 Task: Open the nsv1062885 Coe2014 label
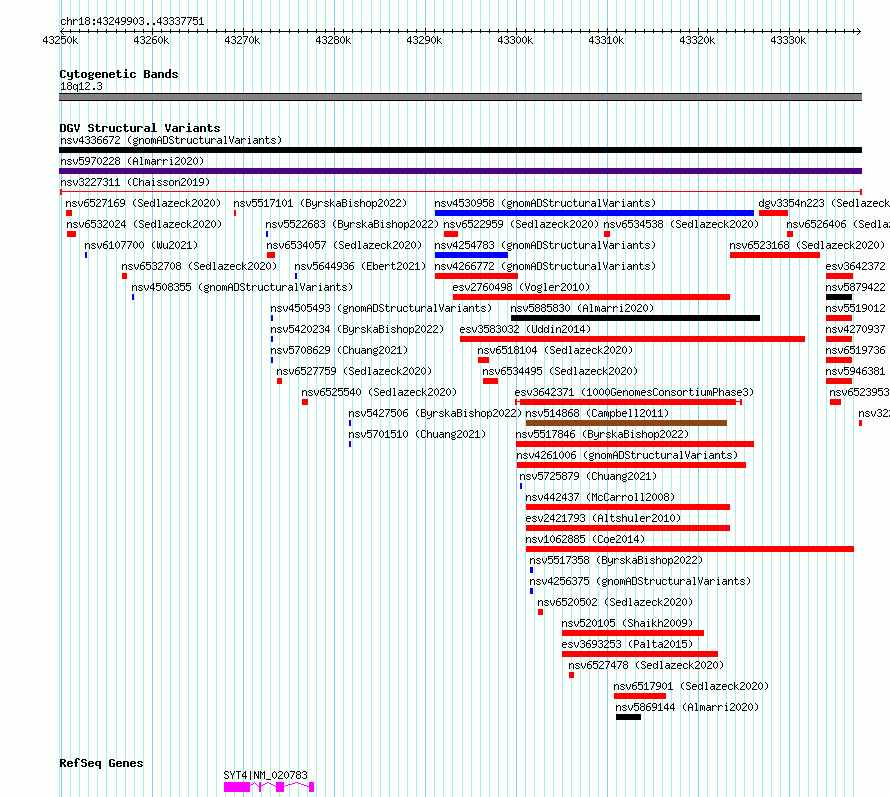tap(585, 539)
